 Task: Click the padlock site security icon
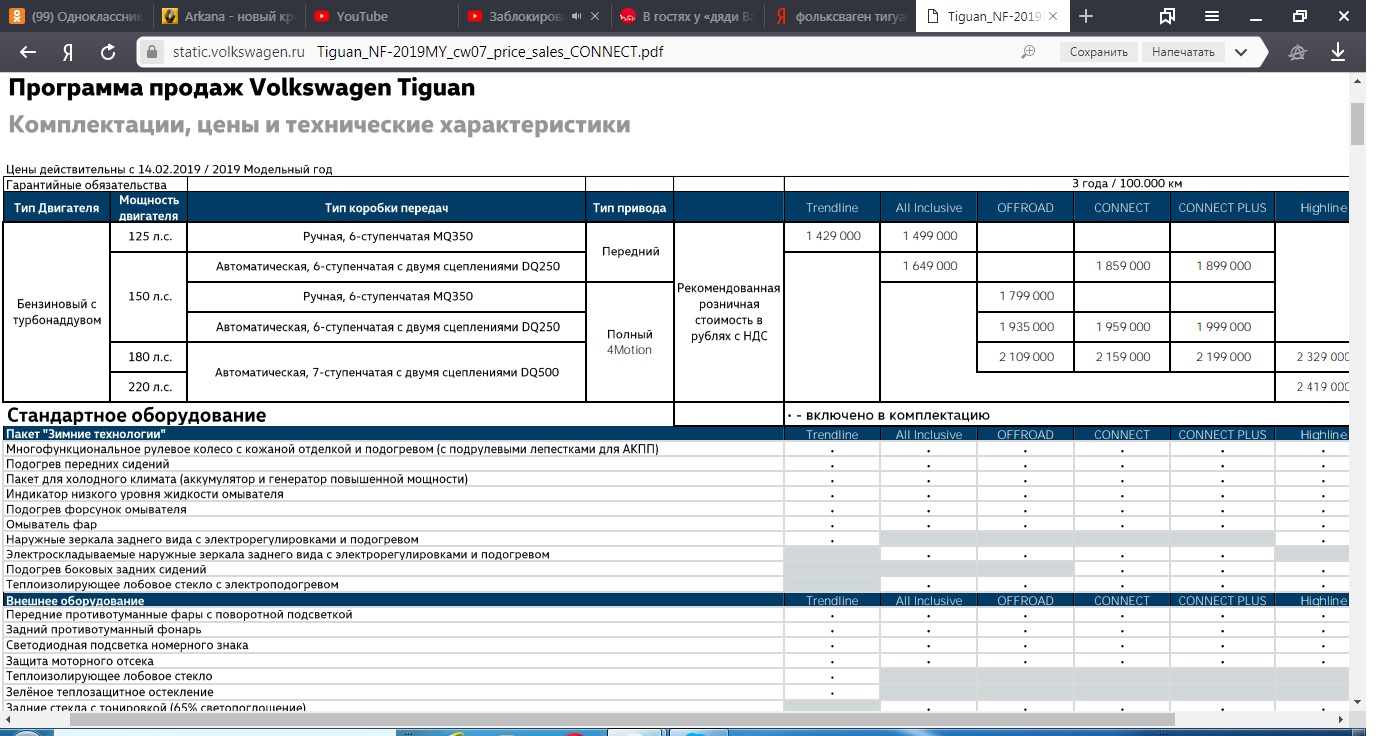152,52
